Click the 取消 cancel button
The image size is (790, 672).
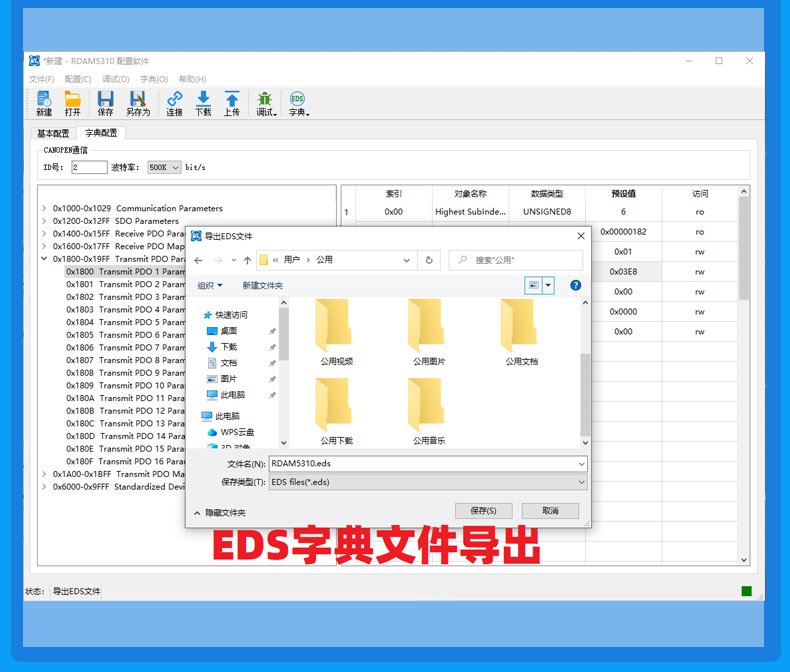pyautogui.click(x=550, y=511)
